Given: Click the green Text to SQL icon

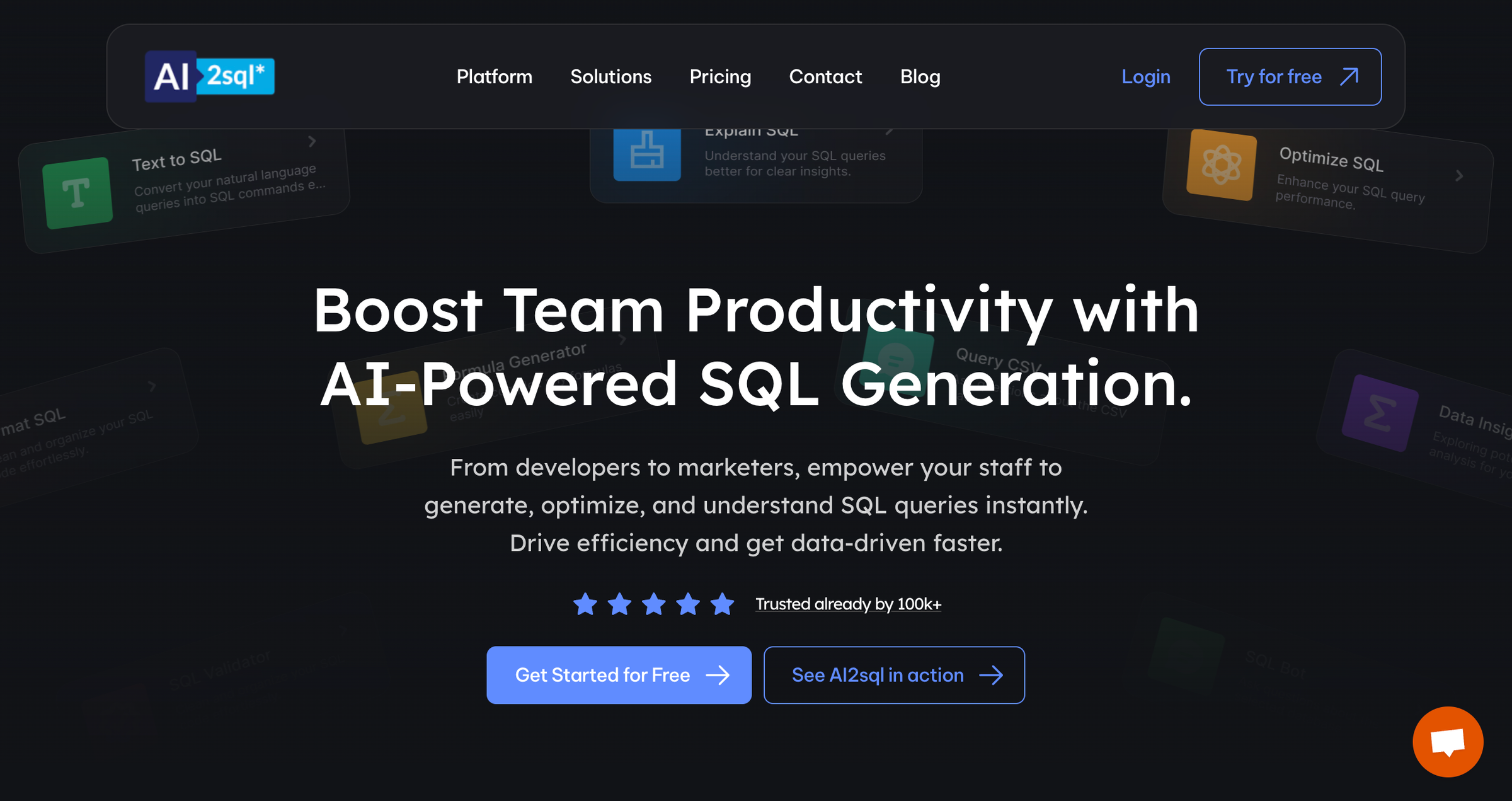Looking at the screenshot, I should (x=77, y=193).
